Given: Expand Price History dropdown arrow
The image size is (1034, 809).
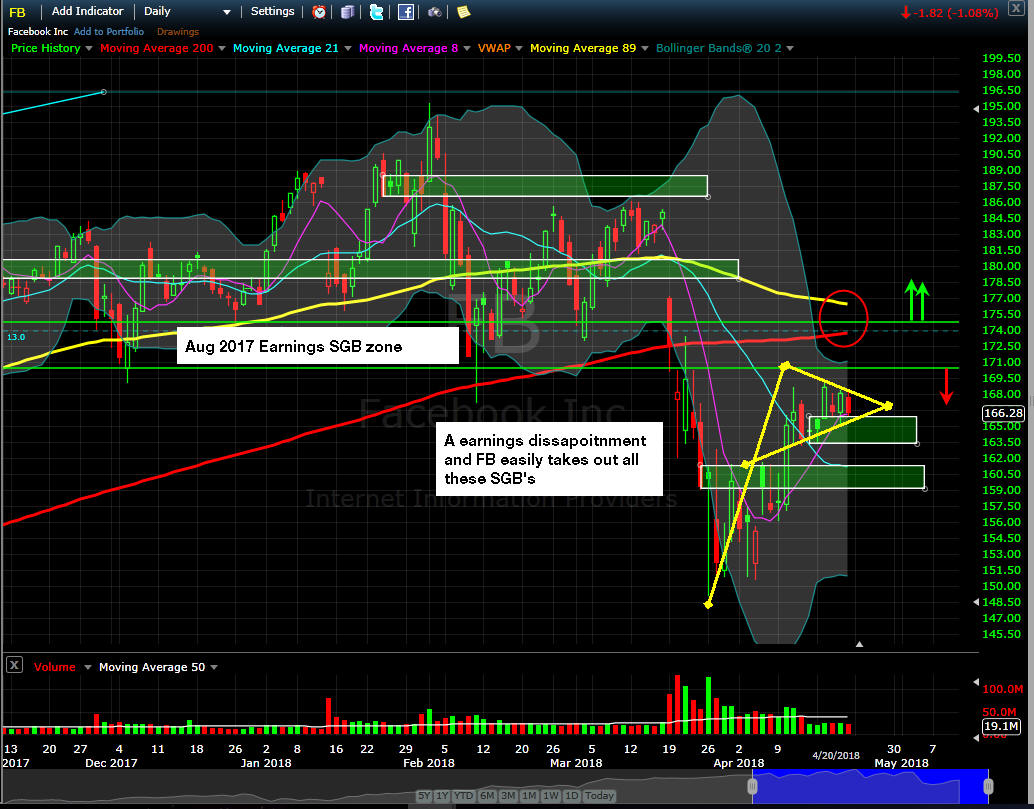Looking at the screenshot, I should click(89, 49).
